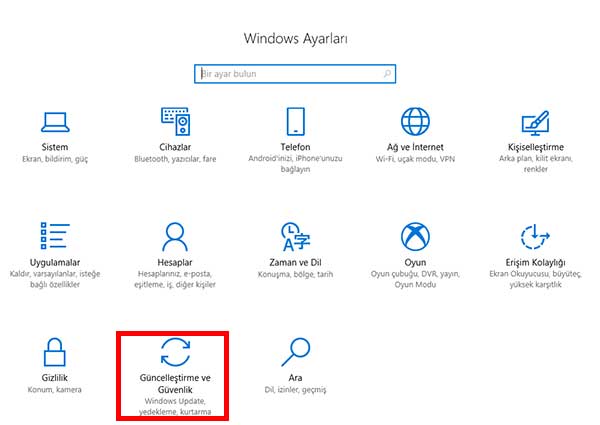600x425 pixels.
Task: Click "Konum, kamera" description
Action: click(55, 390)
